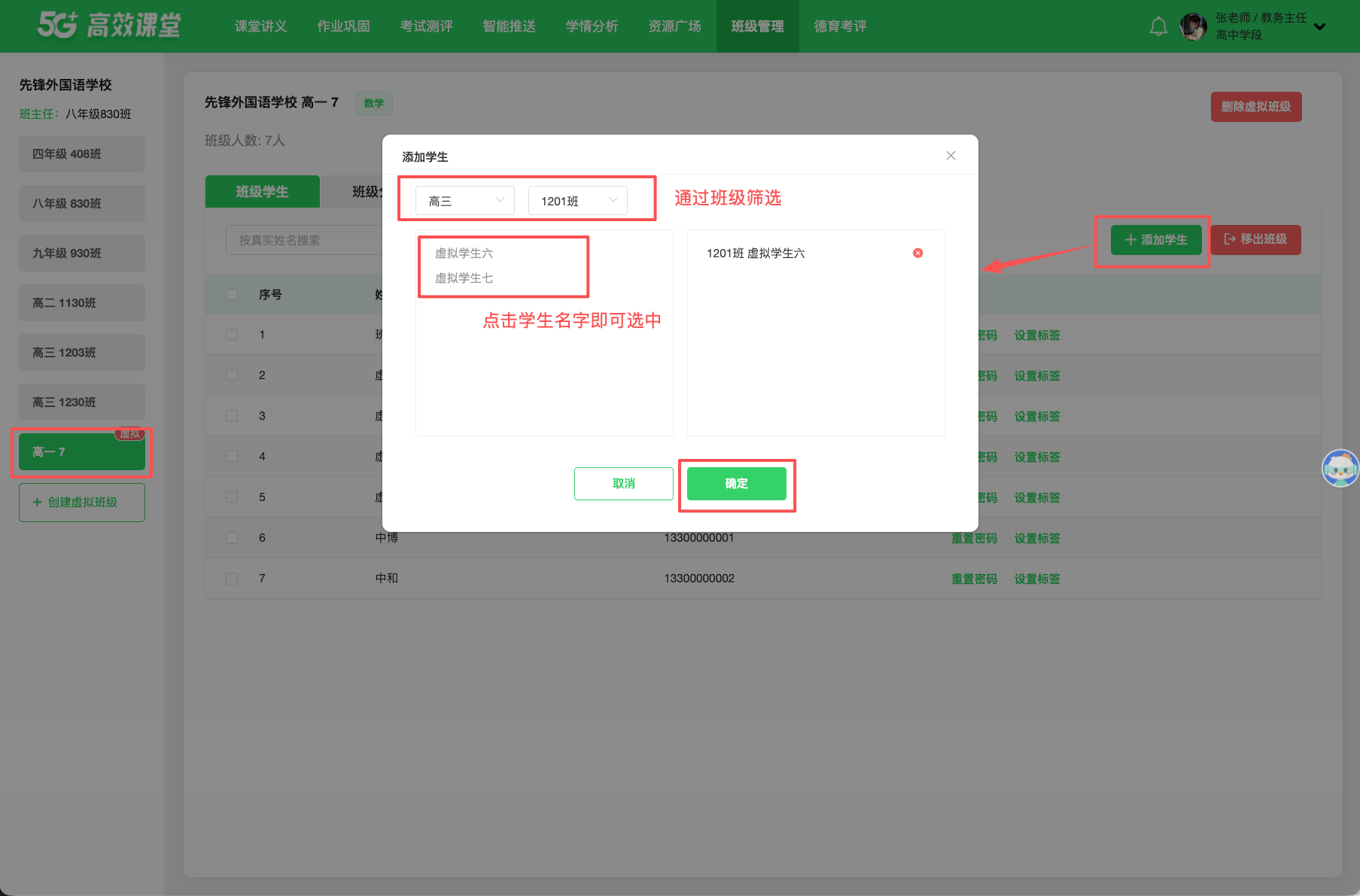Check the checkbox for row 6
The height and width of the screenshot is (896, 1360).
tap(232, 538)
